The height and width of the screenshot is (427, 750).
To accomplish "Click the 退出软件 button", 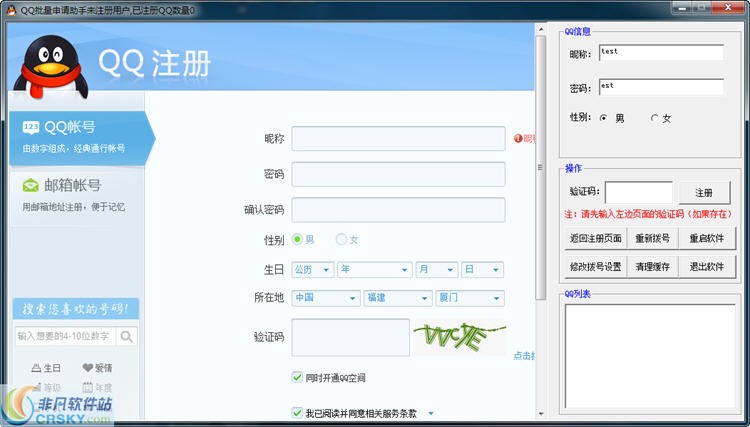I will coord(707,266).
